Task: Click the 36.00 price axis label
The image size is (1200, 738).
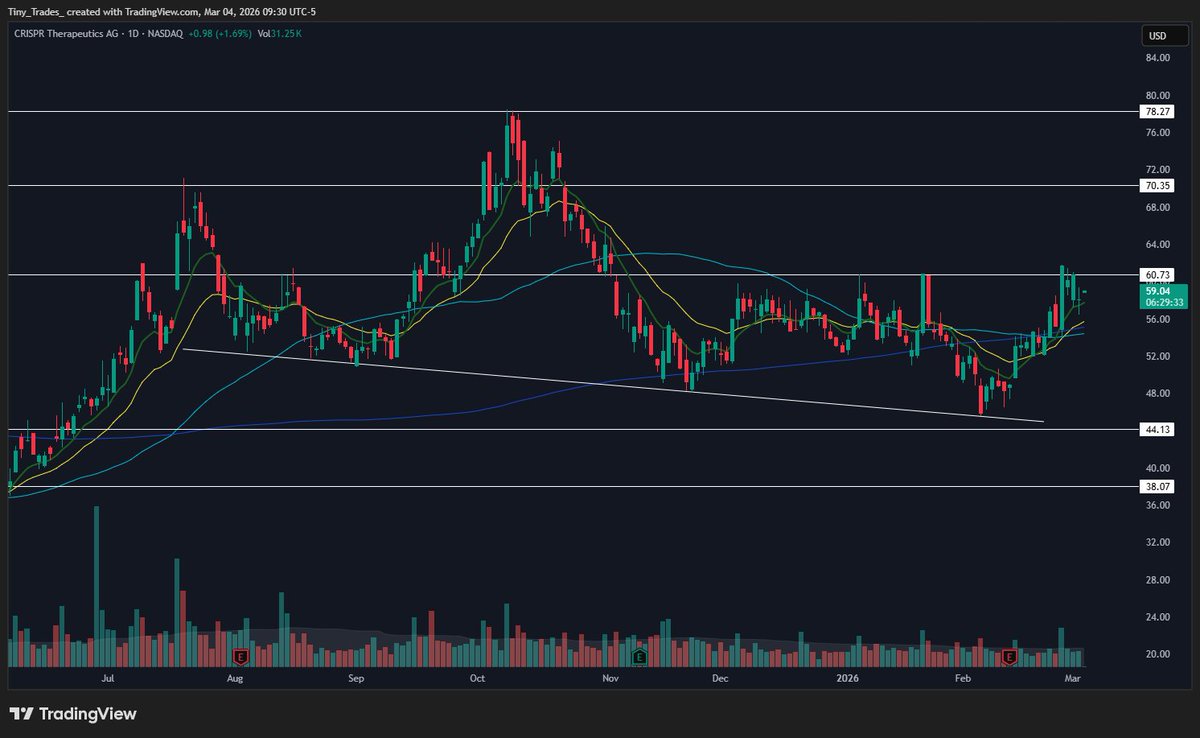Action: 1158,506
